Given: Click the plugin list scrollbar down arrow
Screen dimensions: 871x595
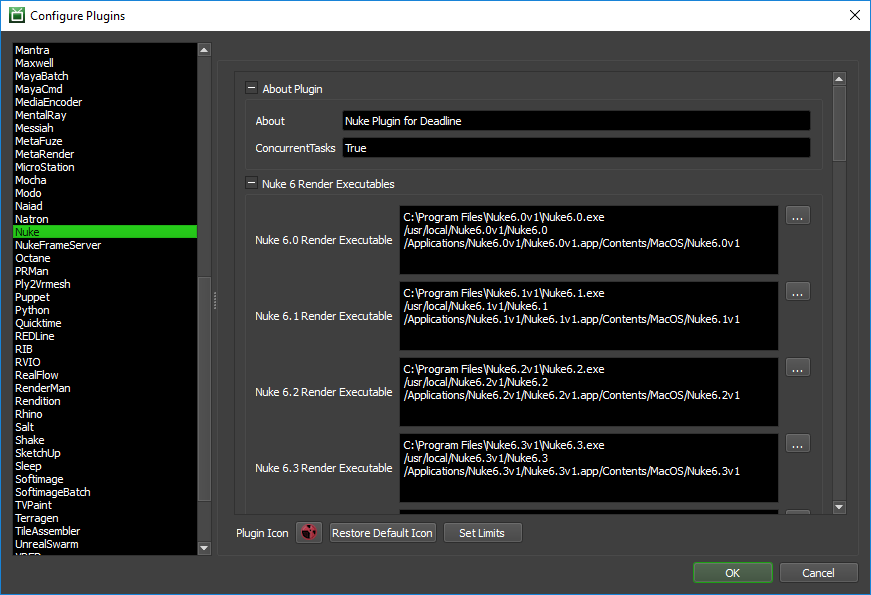Looking at the screenshot, I should pos(203,548).
